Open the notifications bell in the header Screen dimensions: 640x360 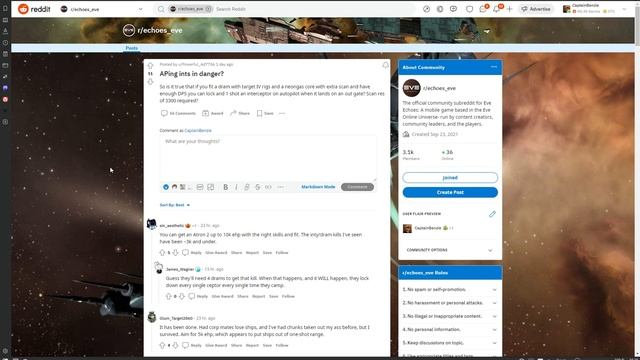pos(497,9)
